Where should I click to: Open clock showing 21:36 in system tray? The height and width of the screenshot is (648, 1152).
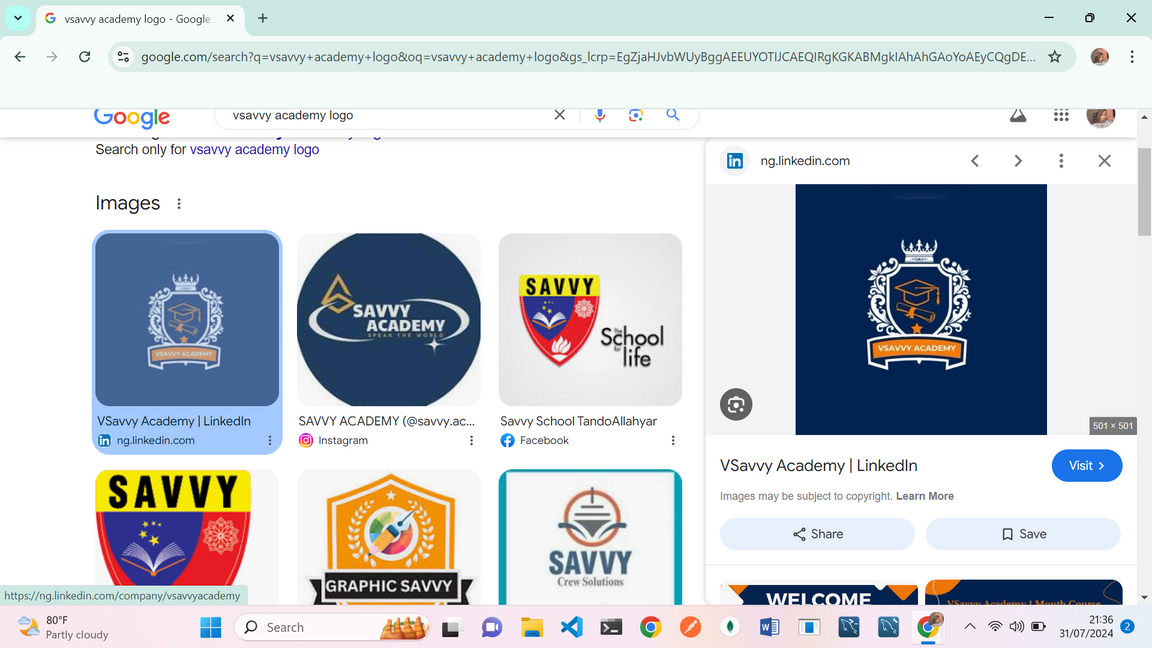[1086, 627]
